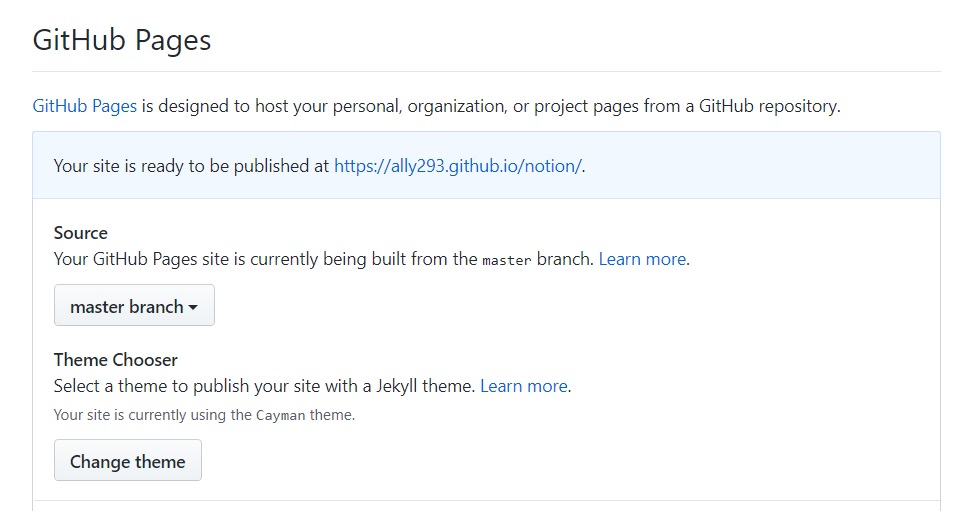Open the 'GitHub Pages' link in the description
Viewport: 971px width, 511px height.
click(x=84, y=107)
